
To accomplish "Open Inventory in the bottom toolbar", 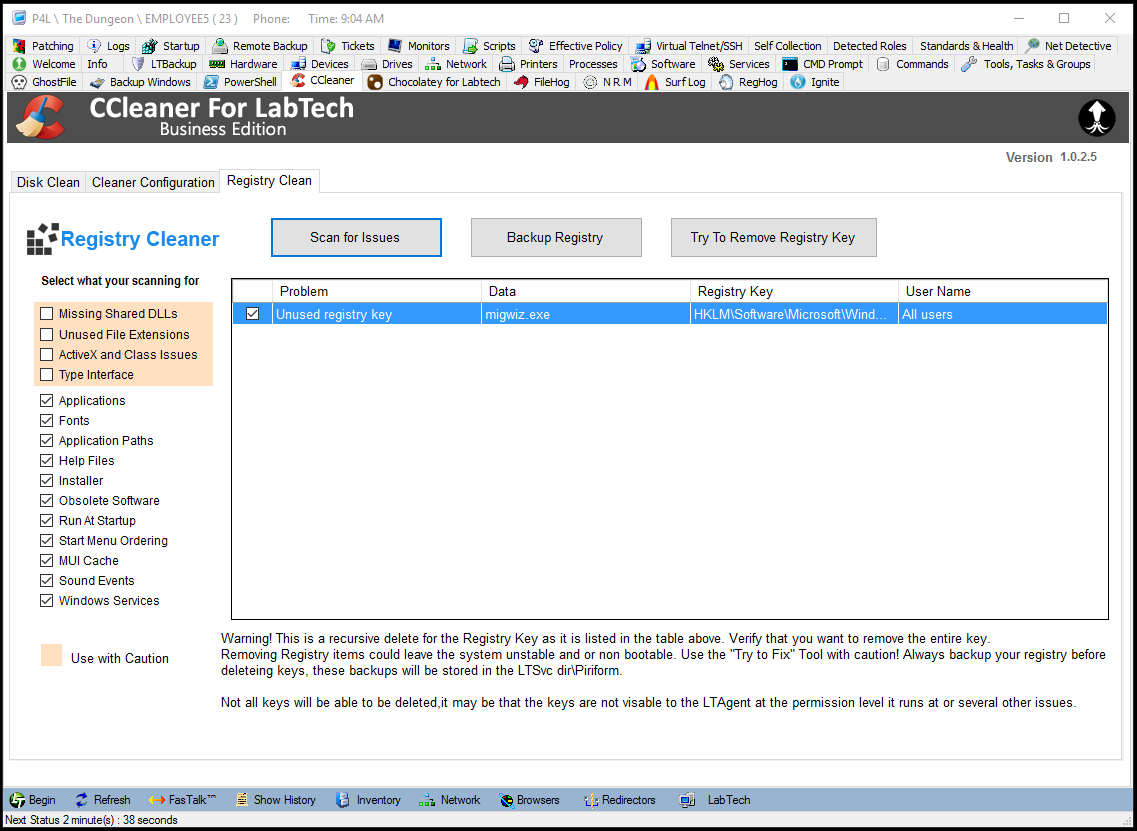I will click(368, 800).
